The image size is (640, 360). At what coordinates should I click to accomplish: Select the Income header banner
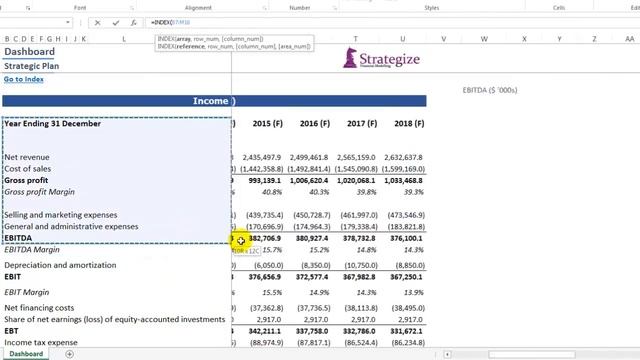coord(214,101)
